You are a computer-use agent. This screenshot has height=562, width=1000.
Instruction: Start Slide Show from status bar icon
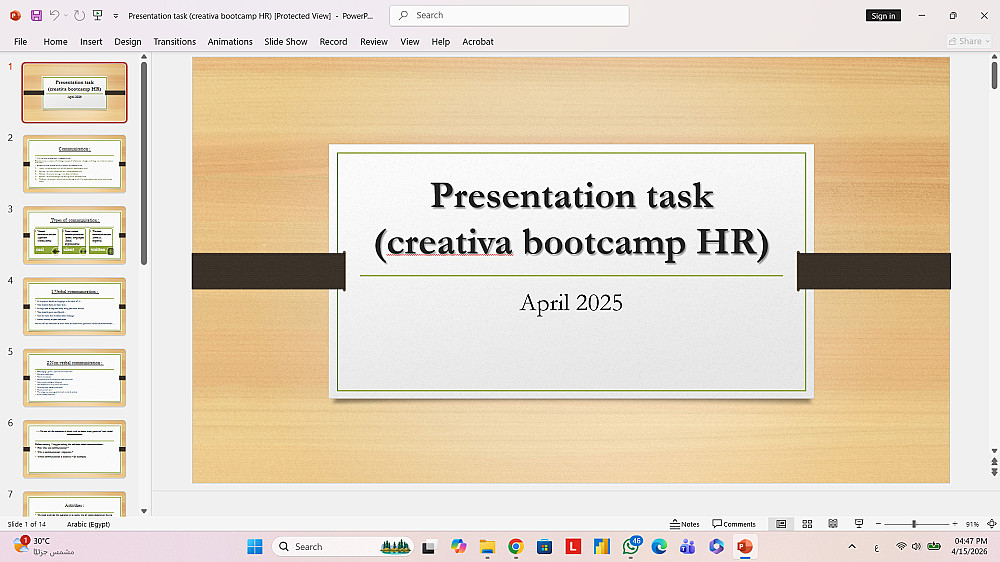pyautogui.click(x=858, y=524)
